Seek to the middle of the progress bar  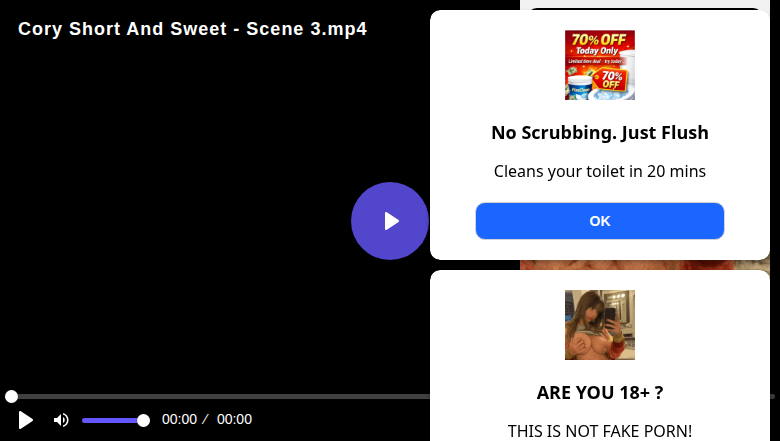pos(390,396)
